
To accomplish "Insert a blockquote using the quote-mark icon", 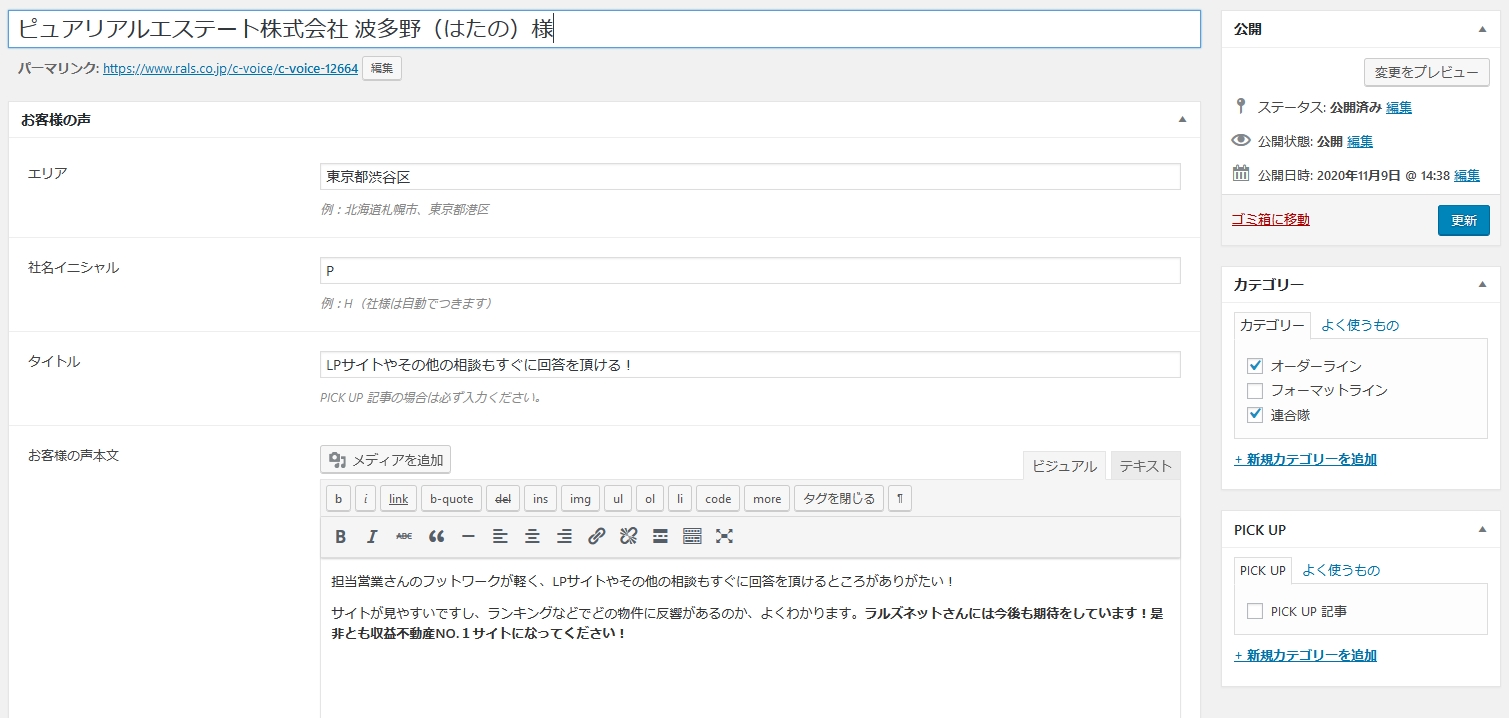I will click(x=436, y=537).
